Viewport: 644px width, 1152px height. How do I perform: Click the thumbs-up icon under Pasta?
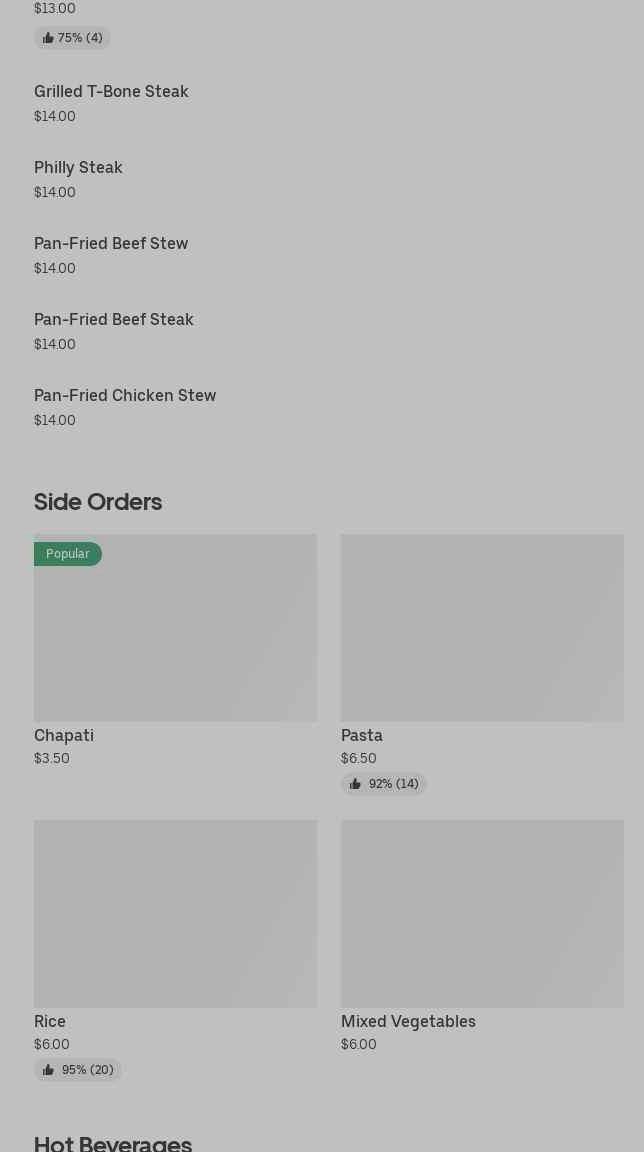355,784
